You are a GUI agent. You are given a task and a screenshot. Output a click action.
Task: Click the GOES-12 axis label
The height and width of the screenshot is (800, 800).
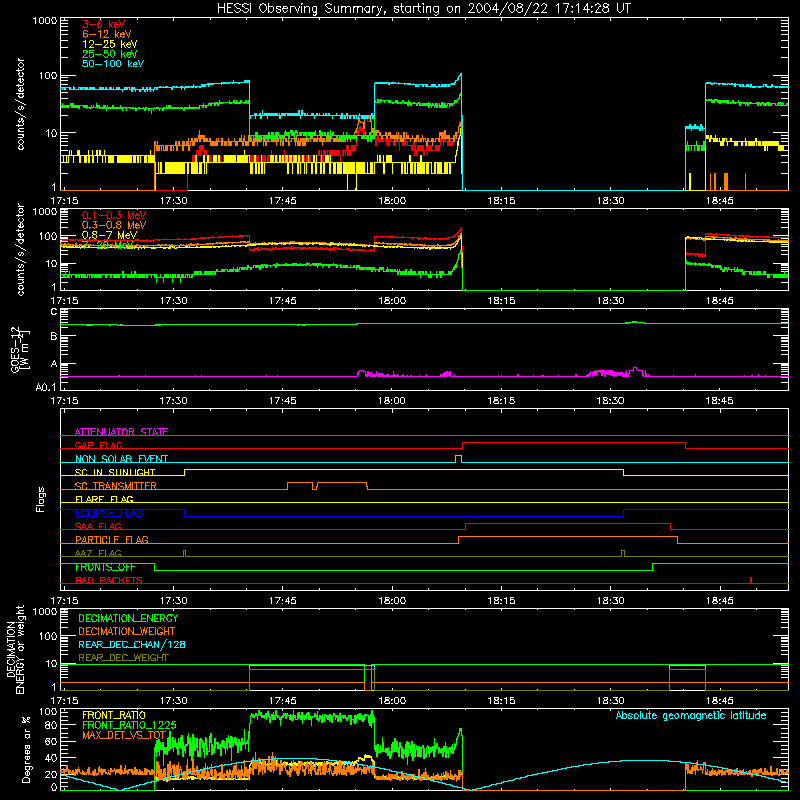click(20, 349)
